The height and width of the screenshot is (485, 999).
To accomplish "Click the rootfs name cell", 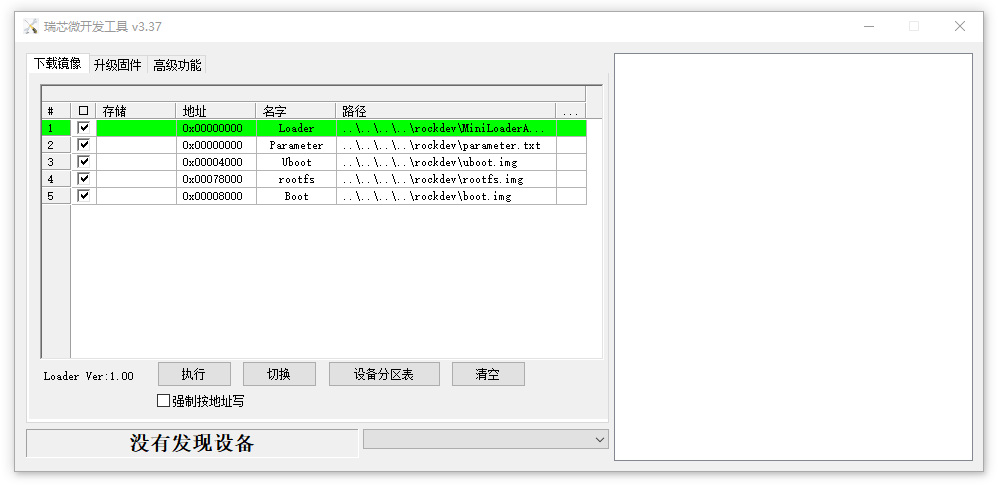I will 296,179.
